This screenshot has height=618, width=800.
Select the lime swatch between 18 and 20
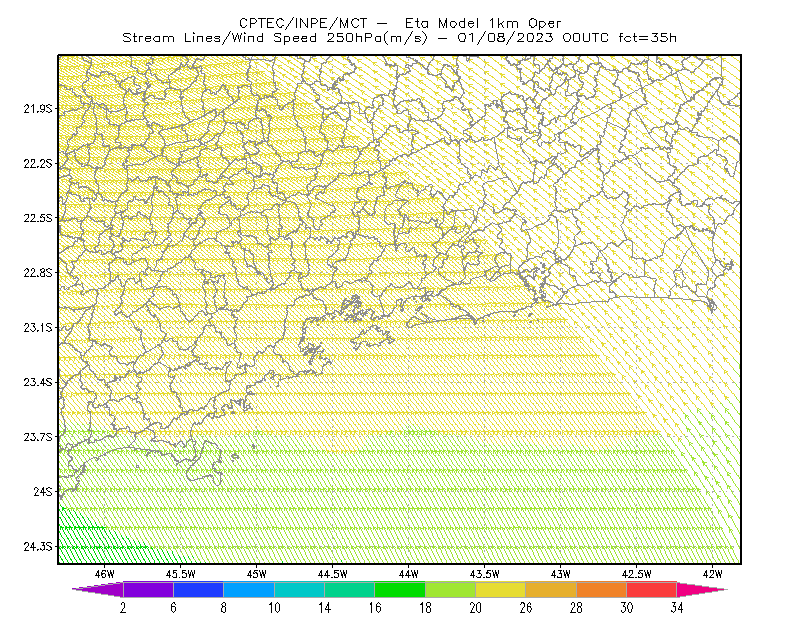pos(451,589)
